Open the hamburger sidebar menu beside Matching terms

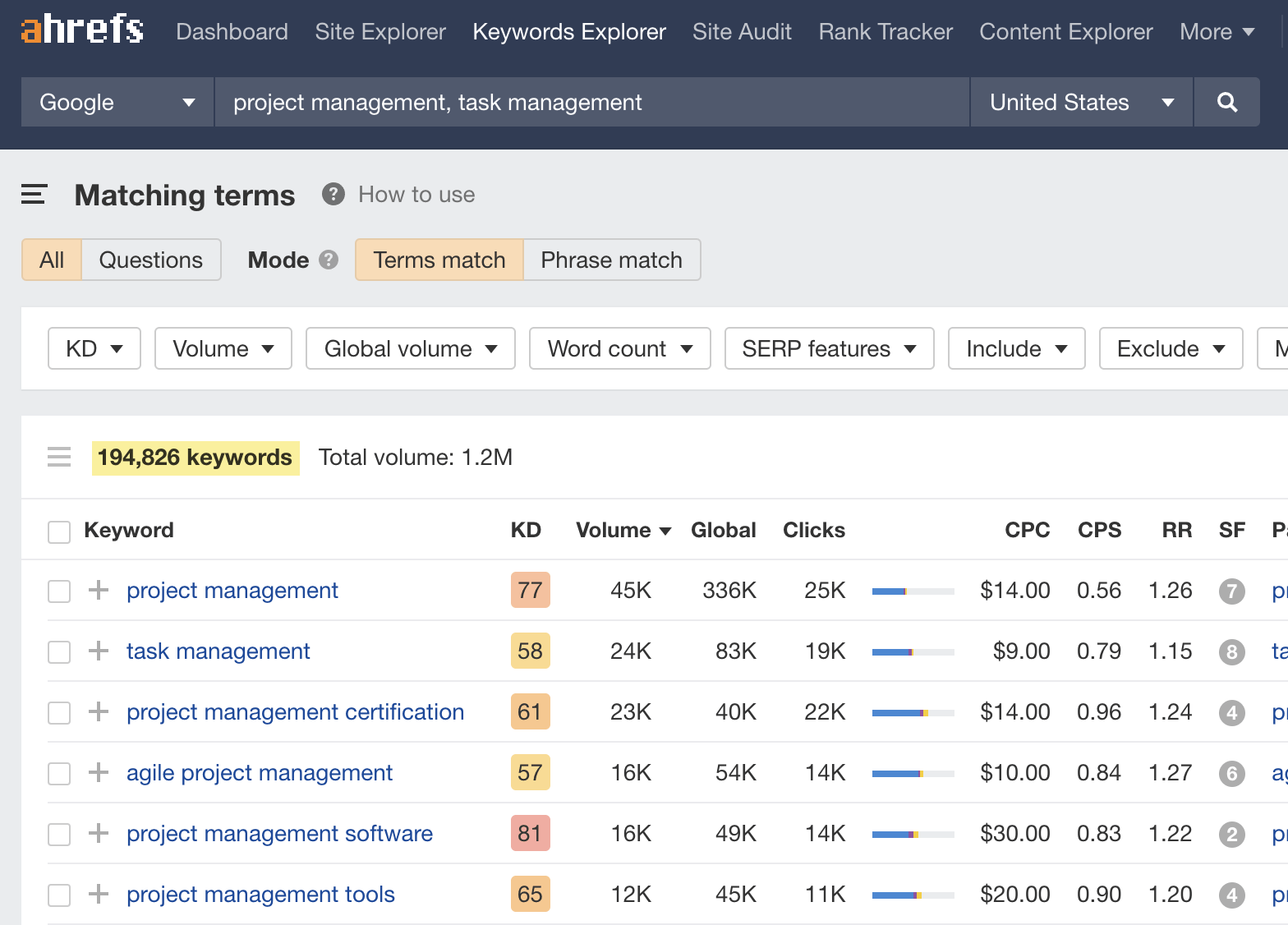click(x=34, y=195)
